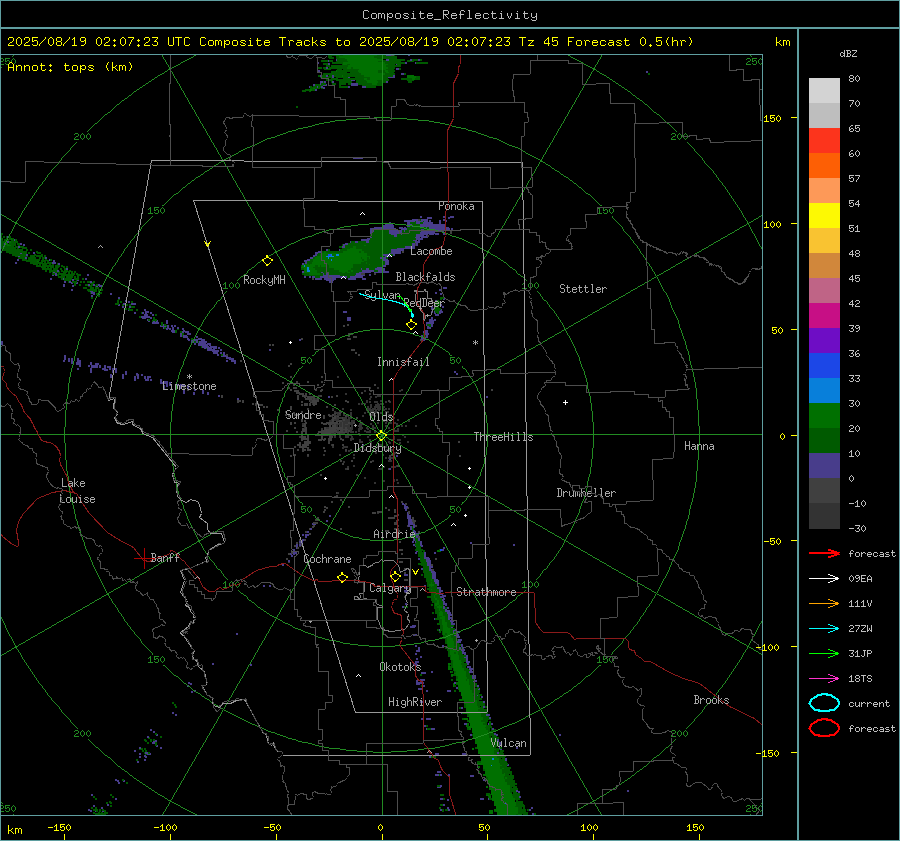
Task: Click the cyan current ellipse legend icon
Action: [824, 703]
